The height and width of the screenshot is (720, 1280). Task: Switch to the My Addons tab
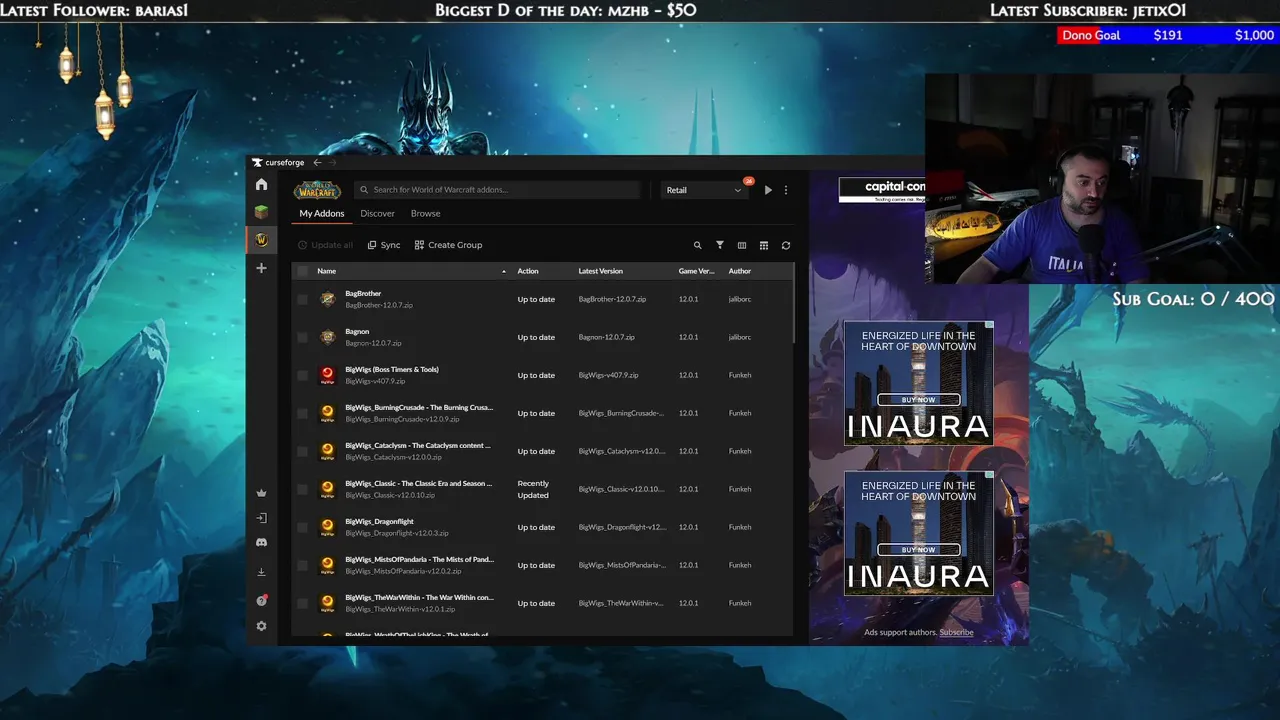322,213
